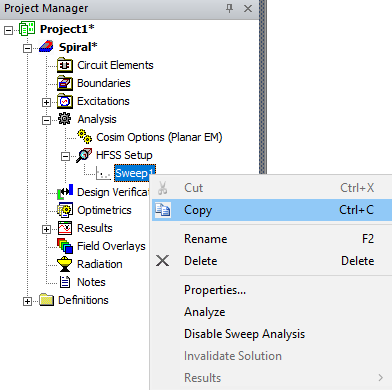Choose Rename from the context menu
This screenshot has height=390, width=392.
[x=272, y=239]
